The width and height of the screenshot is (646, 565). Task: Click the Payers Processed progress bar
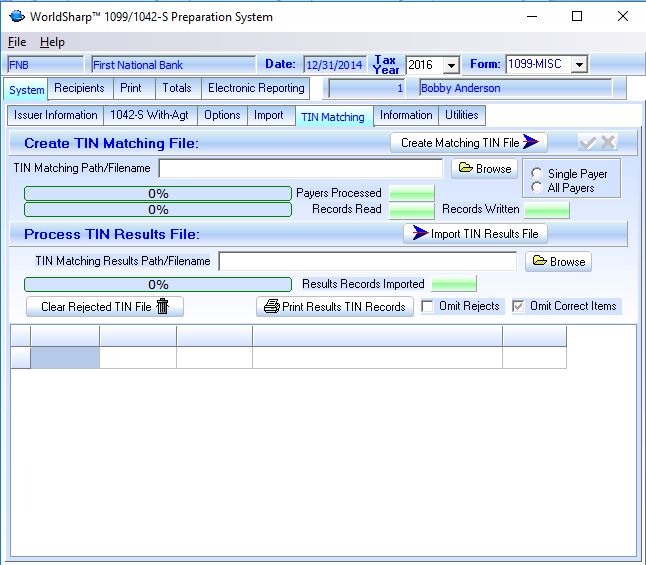click(158, 193)
